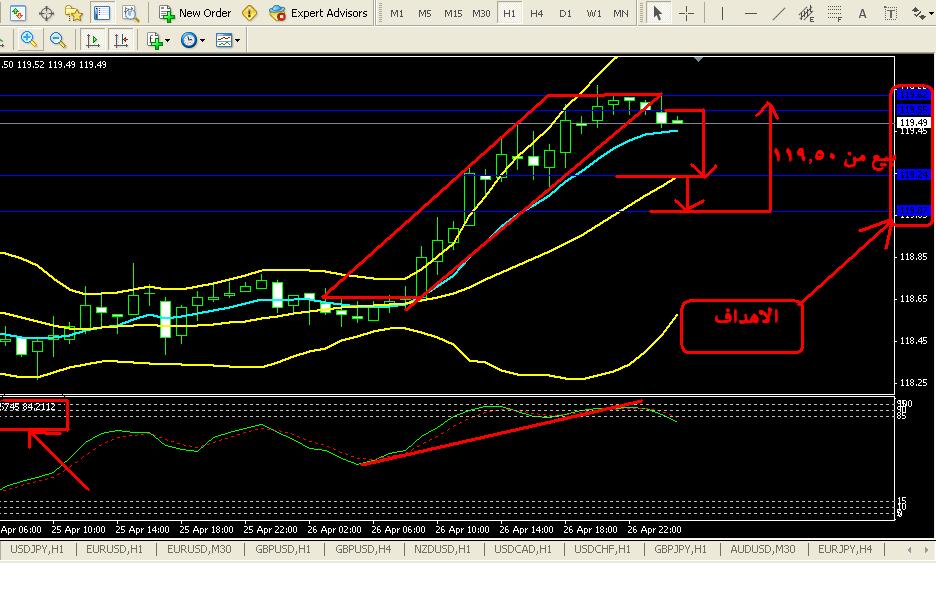Select the Trendline drawing tool
936x606 pixels.
[x=778, y=13]
